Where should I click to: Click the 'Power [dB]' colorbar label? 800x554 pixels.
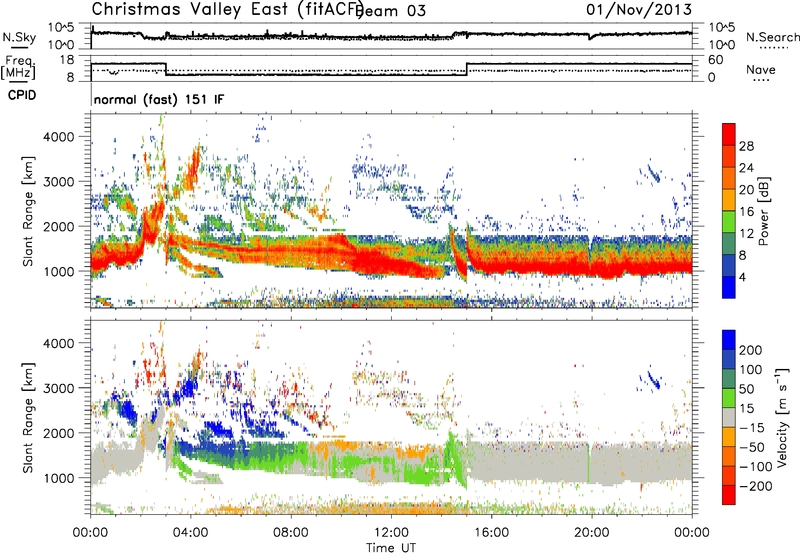pos(763,211)
